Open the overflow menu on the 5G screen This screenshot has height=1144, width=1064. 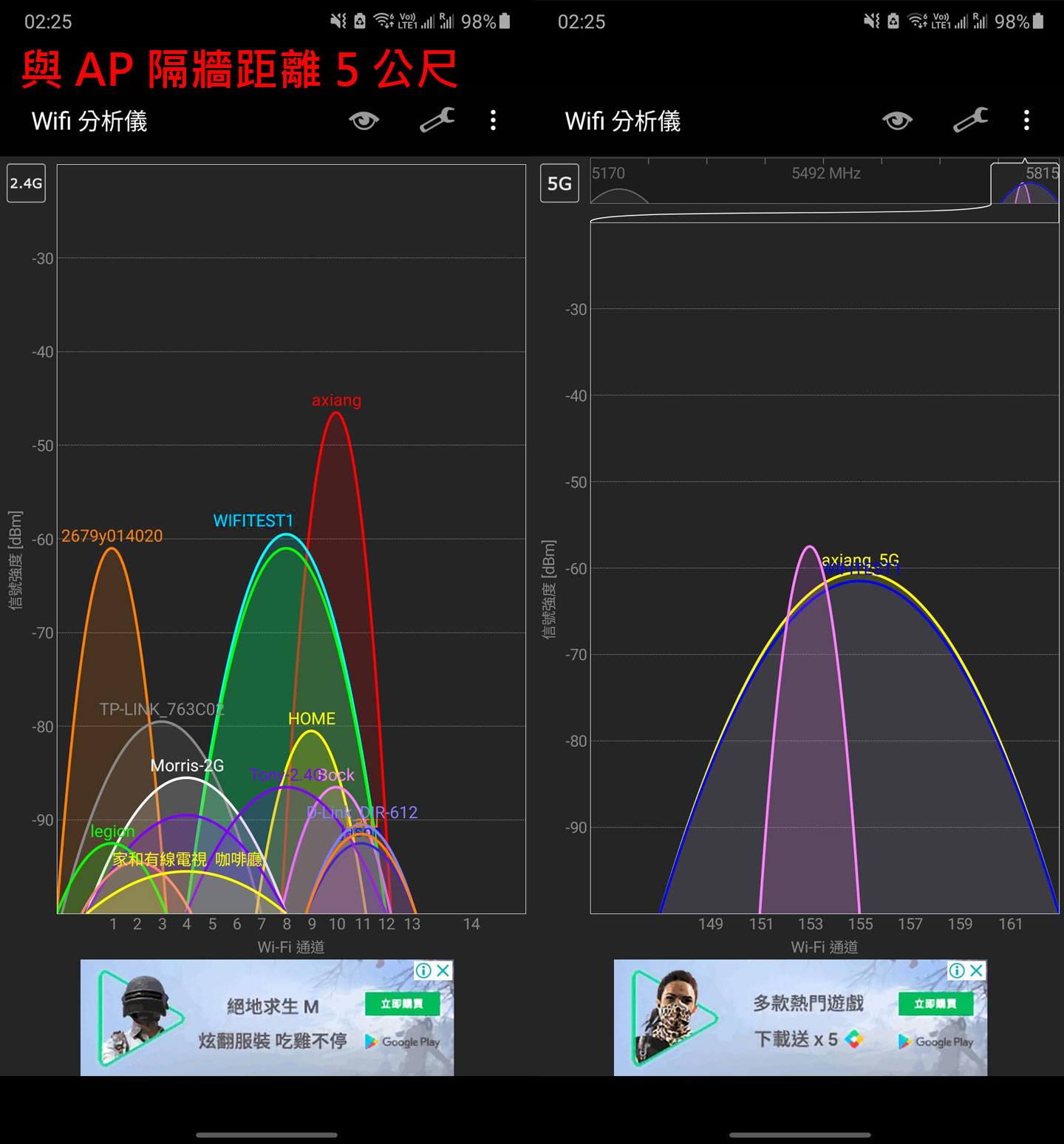click(1026, 120)
